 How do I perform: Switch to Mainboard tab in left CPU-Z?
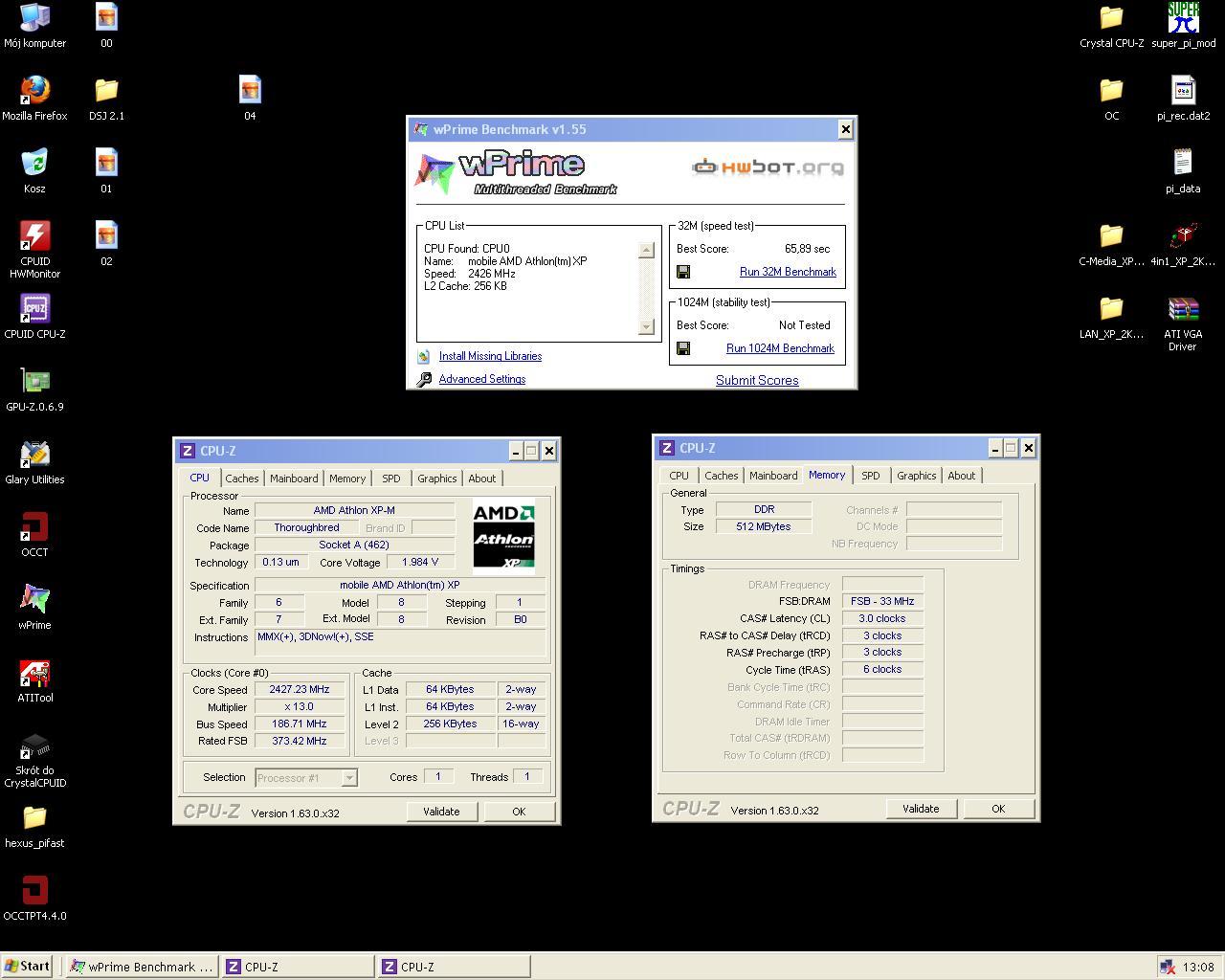294,479
